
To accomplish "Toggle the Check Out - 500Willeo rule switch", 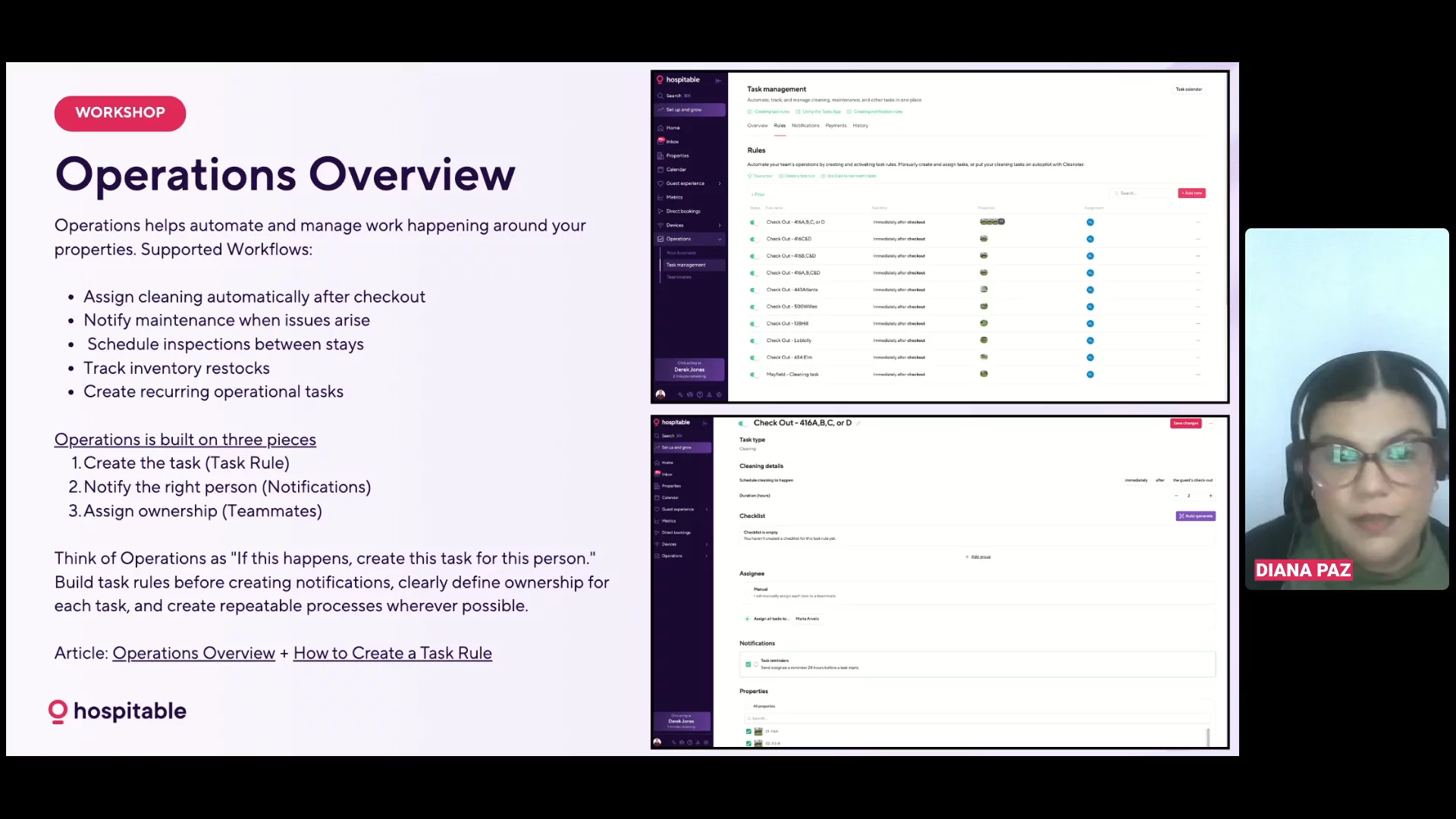I will 753,307.
